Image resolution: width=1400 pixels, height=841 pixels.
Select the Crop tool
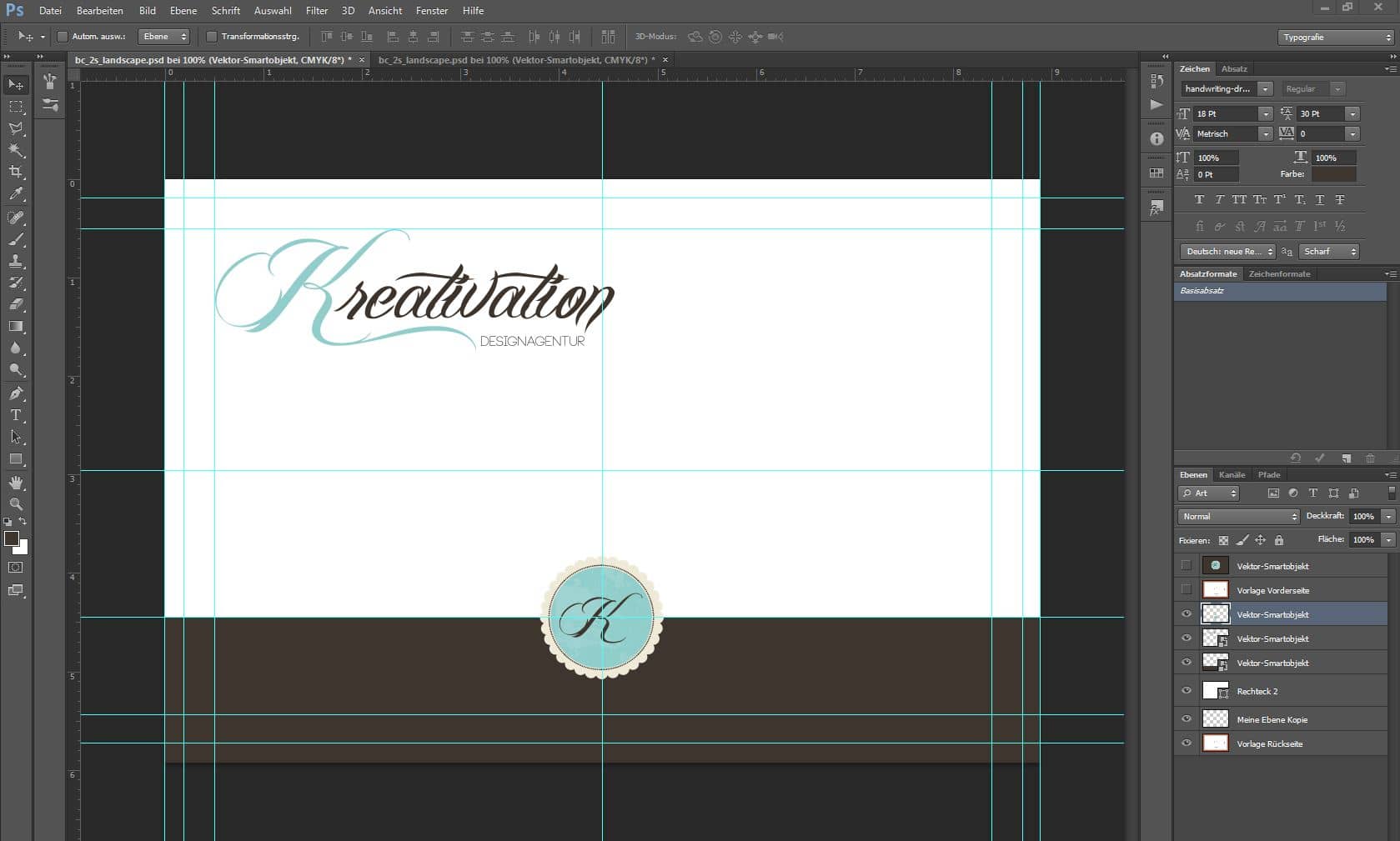click(16, 172)
